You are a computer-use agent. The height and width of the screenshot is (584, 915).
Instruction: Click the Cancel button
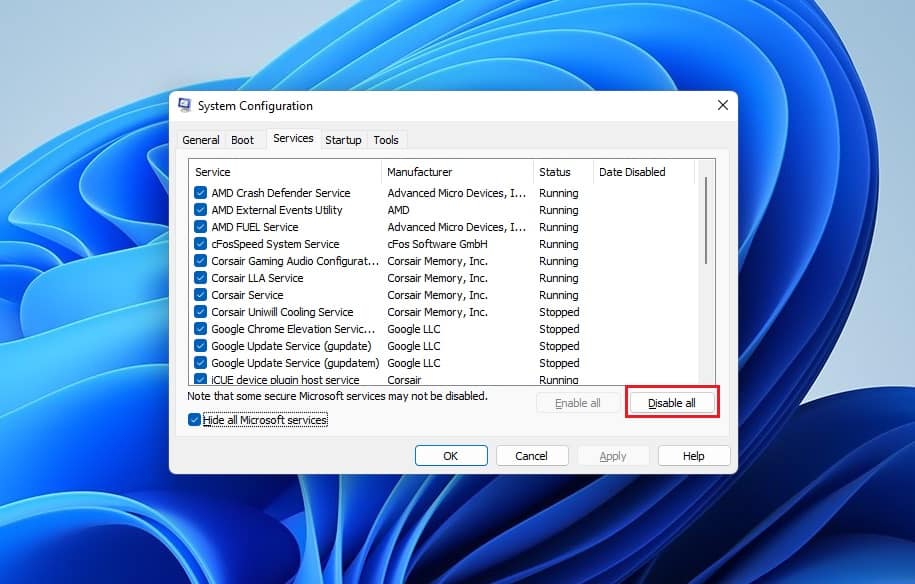click(532, 456)
